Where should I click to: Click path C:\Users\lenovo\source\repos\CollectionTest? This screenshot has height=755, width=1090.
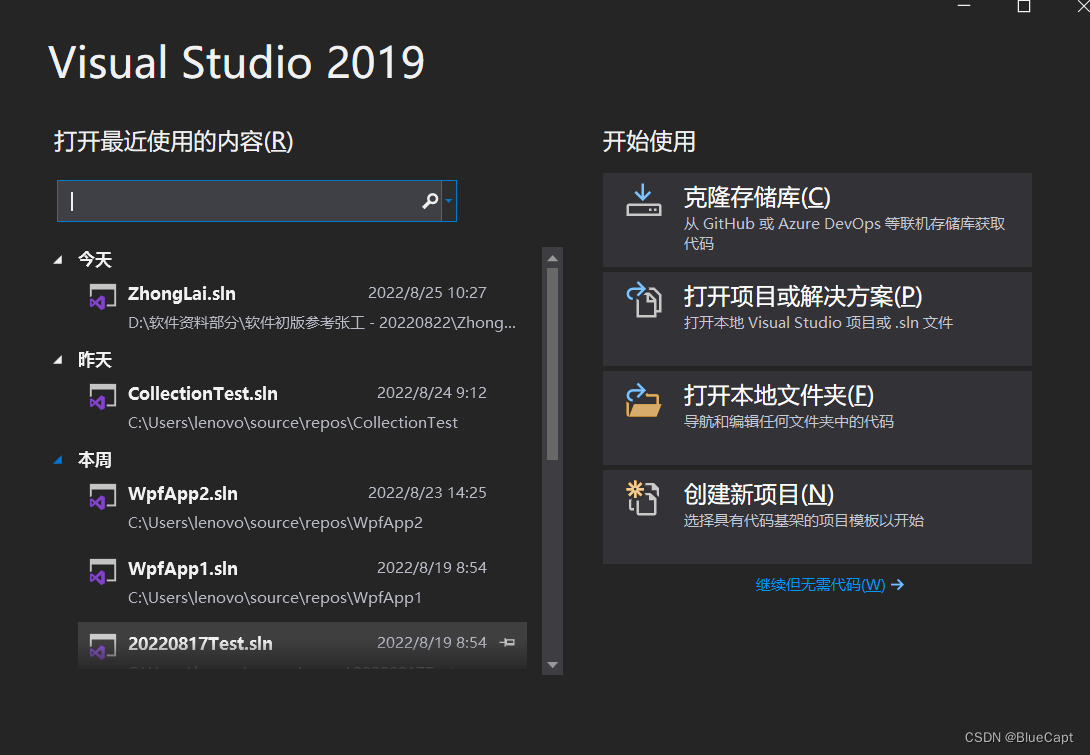tap(293, 423)
